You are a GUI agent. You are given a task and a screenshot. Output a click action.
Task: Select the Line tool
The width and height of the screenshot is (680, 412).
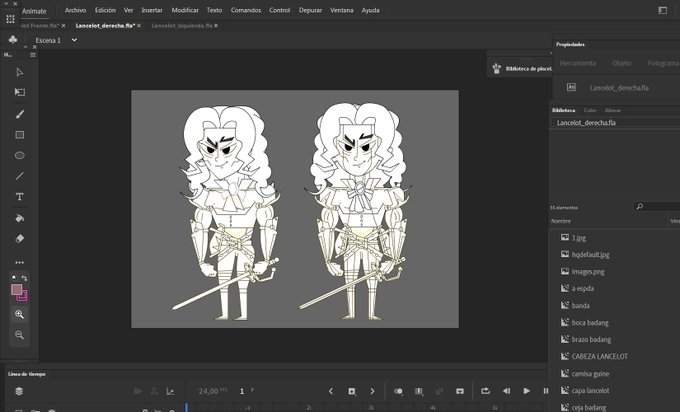tap(20, 176)
